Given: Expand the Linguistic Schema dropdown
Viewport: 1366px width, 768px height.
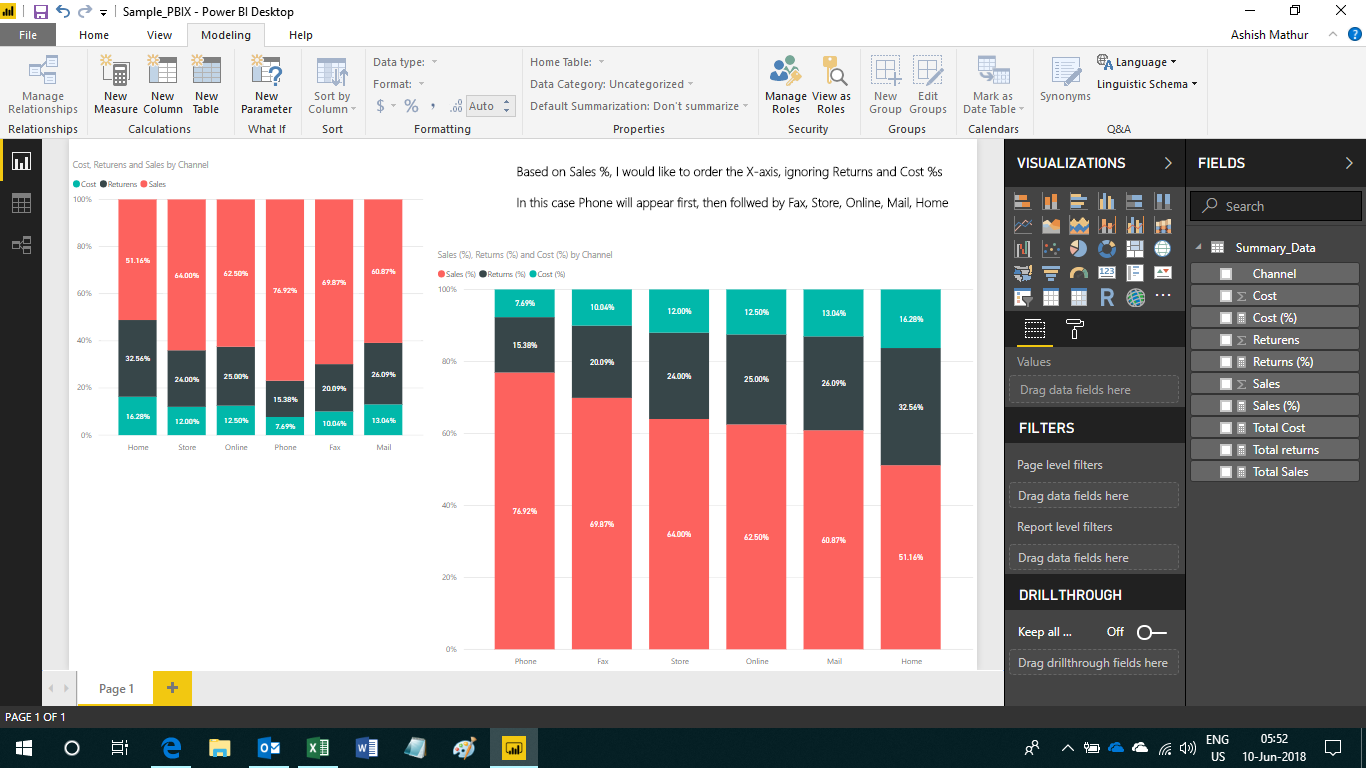Looking at the screenshot, I should coord(1147,84).
